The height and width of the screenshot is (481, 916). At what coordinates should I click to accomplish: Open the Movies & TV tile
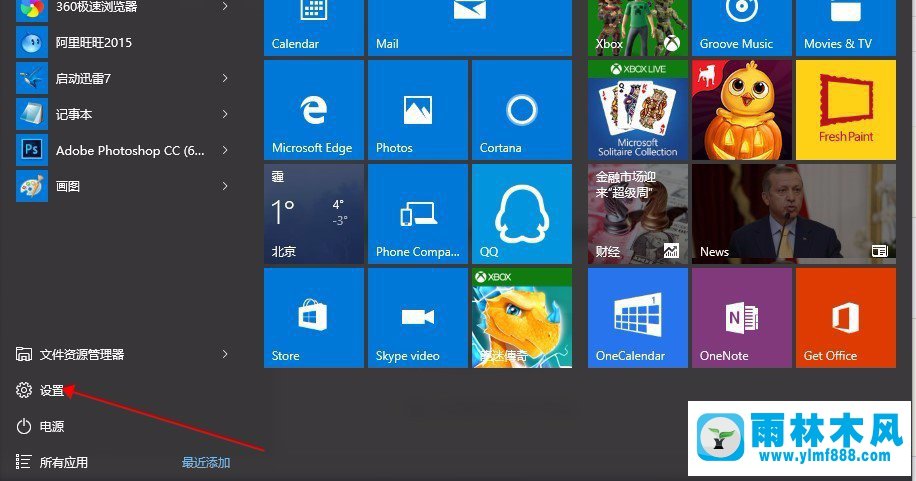point(845,27)
